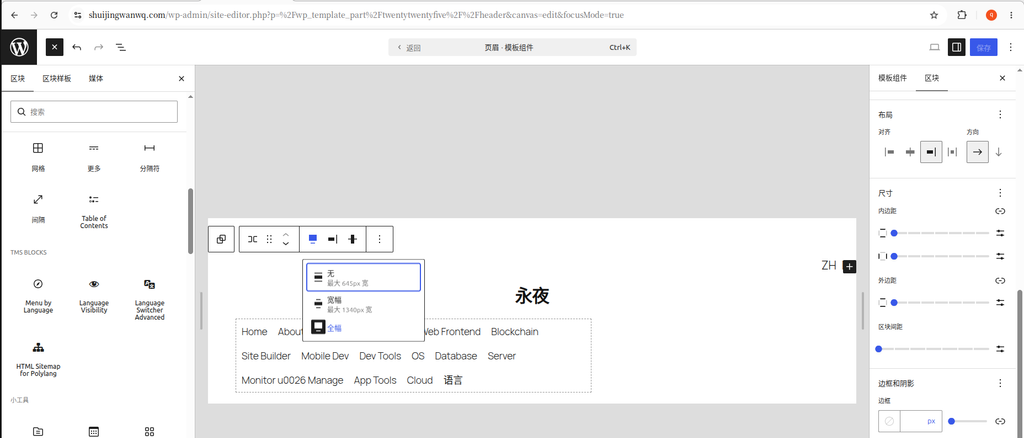Image resolution: width=1024 pixels, height=438 pixels.
Task: Insert the Table of Contents block
Action: pos(94,210)
